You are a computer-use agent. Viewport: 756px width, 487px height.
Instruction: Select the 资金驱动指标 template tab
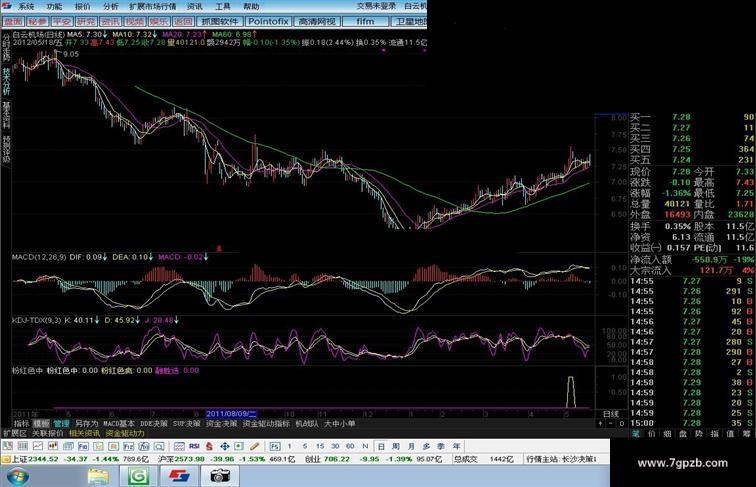click(x=266, y=423)
